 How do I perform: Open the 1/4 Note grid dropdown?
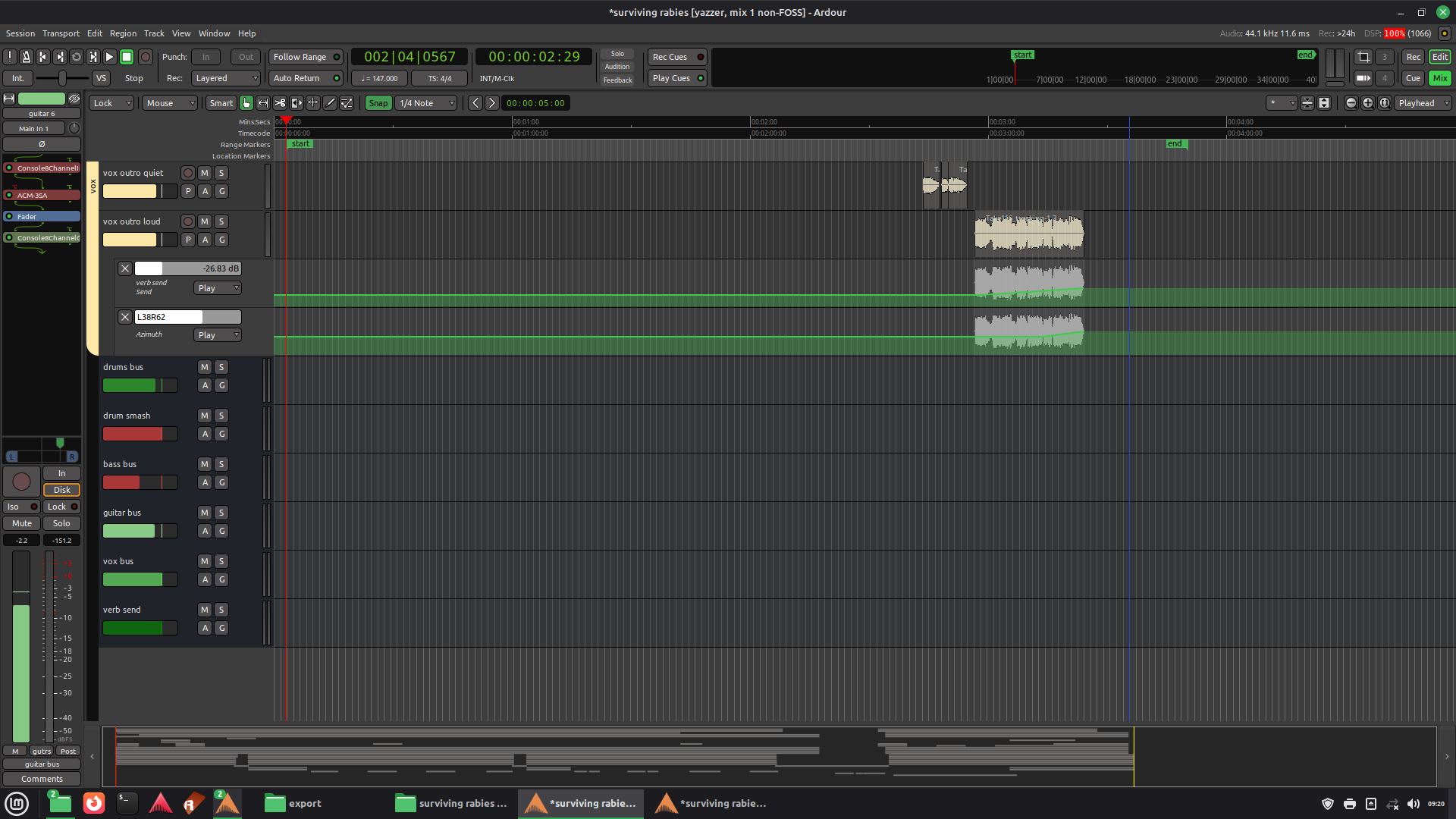tap(427, 103)
